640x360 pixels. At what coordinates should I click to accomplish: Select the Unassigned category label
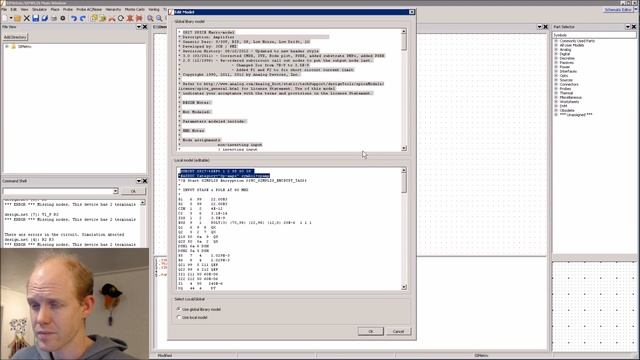(x=576, y=115)
